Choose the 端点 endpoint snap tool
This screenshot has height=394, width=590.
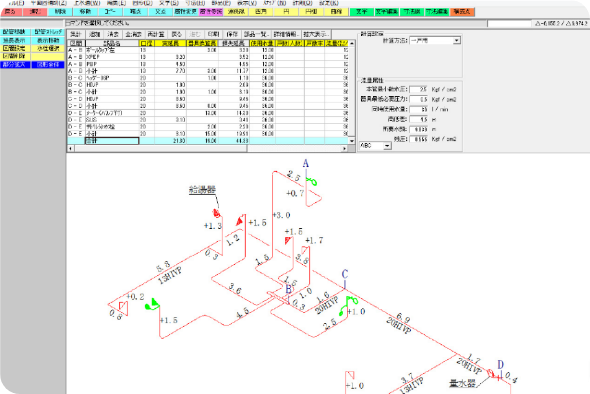135,12
